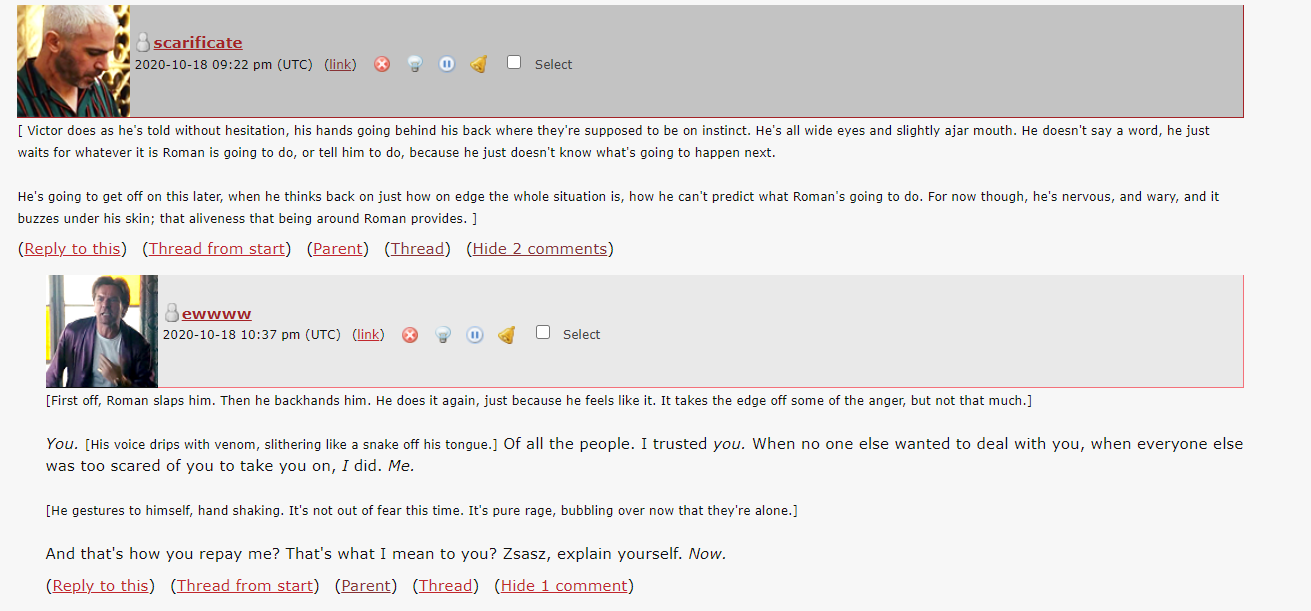Track ewwww's comment using the bell icon

[x=507, y=334]
